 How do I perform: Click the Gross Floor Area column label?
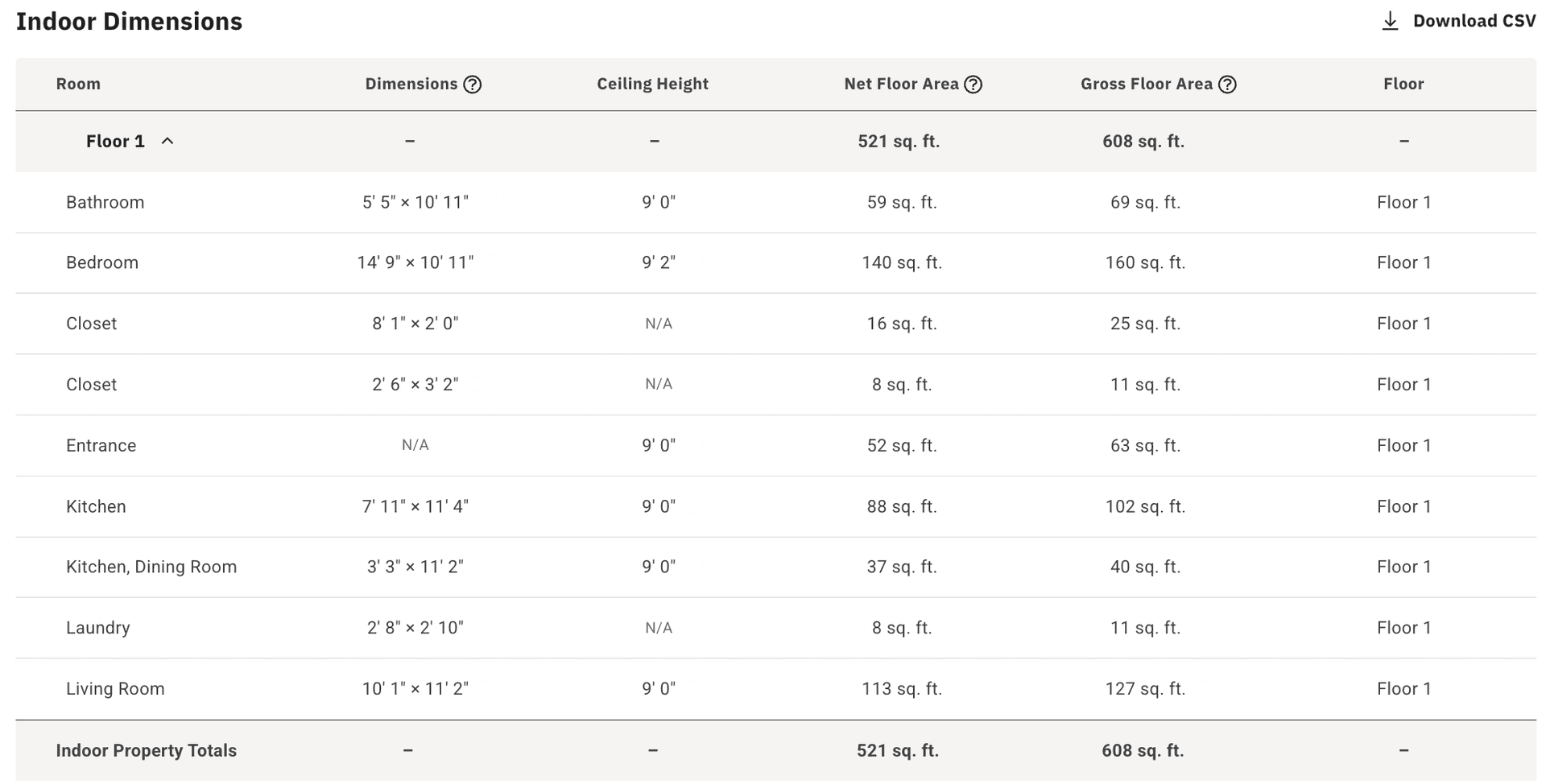point(1147,84)
